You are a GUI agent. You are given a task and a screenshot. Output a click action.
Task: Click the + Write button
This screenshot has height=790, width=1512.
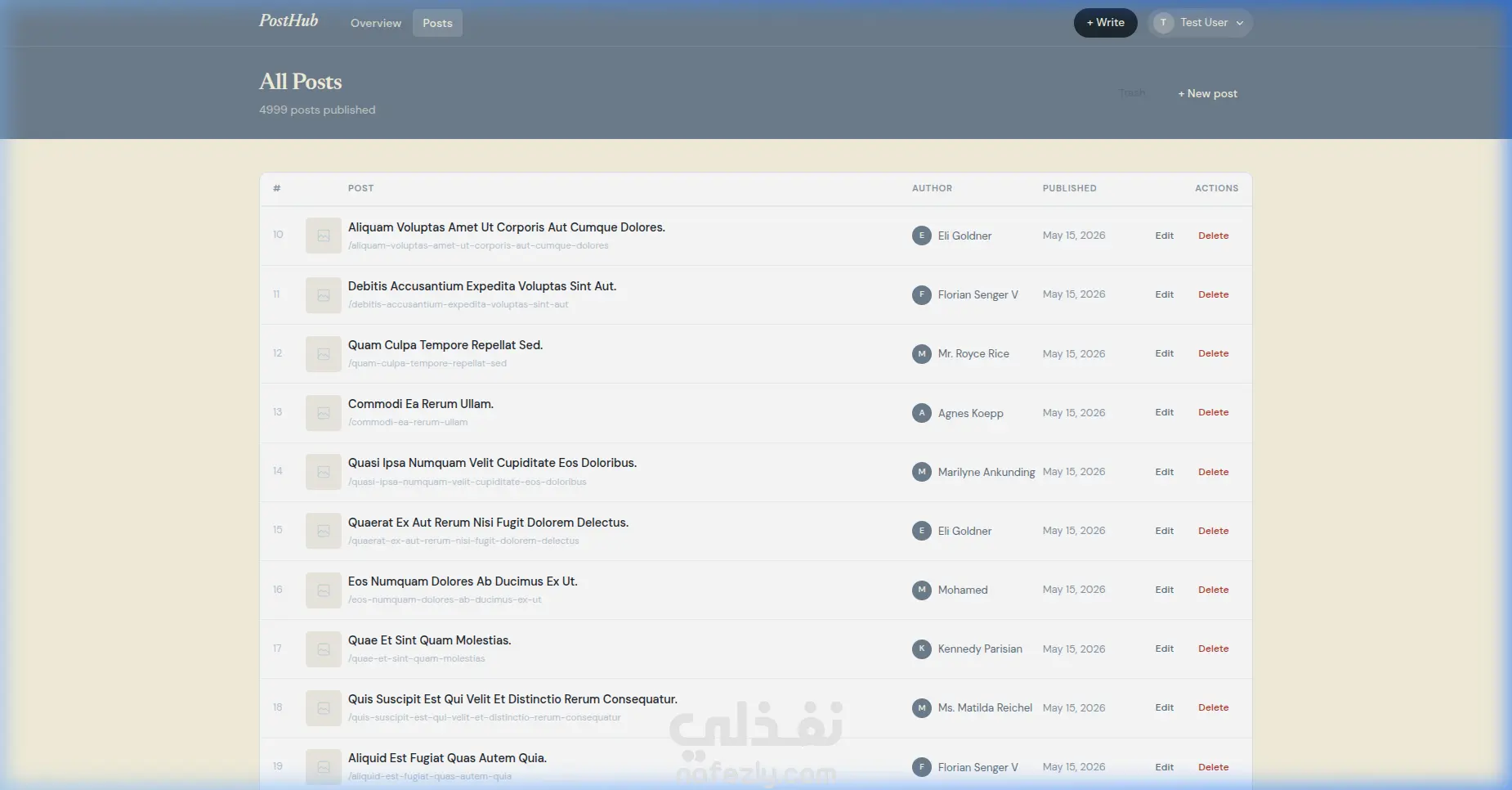(x=1105, y=23)
